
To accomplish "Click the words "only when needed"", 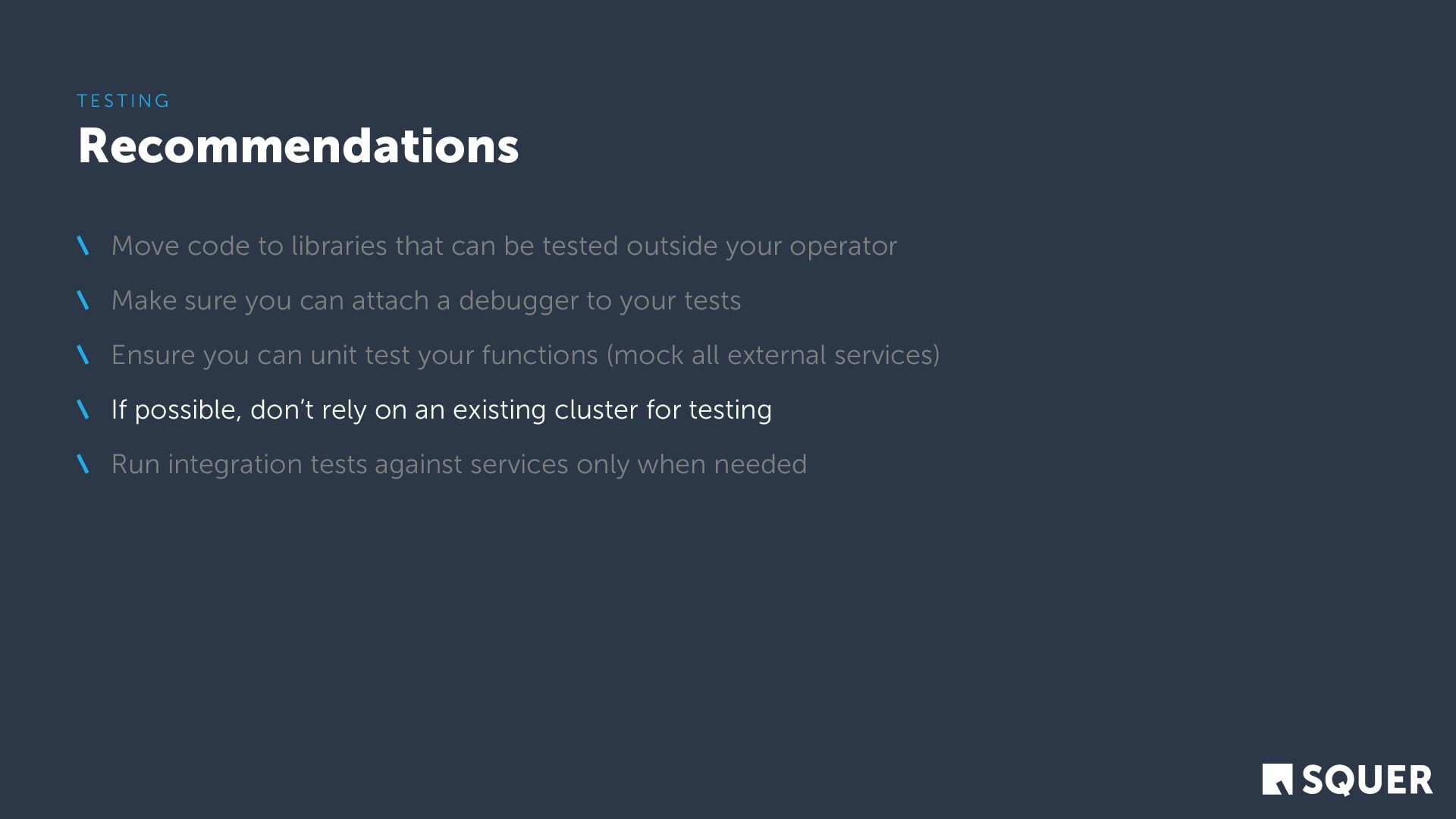I will 691,464.
